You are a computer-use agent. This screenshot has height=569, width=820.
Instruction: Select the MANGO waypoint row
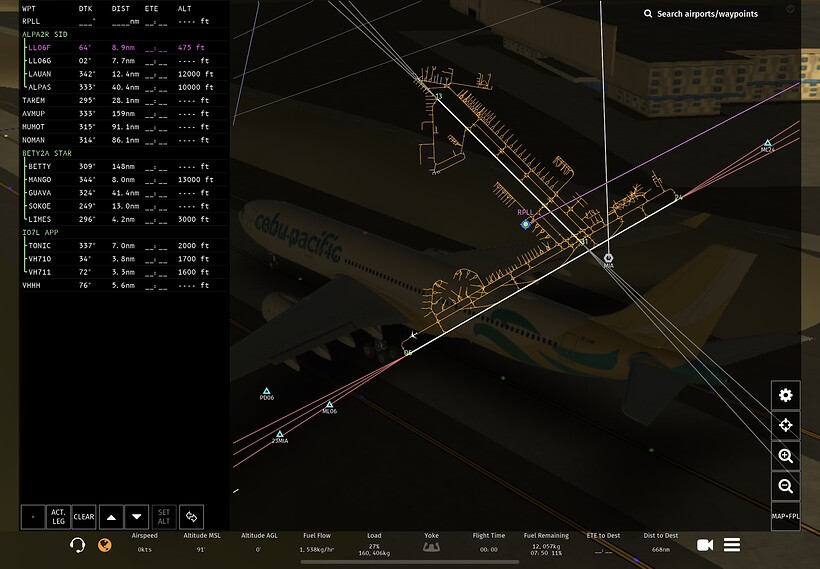(x=124, y=179)
